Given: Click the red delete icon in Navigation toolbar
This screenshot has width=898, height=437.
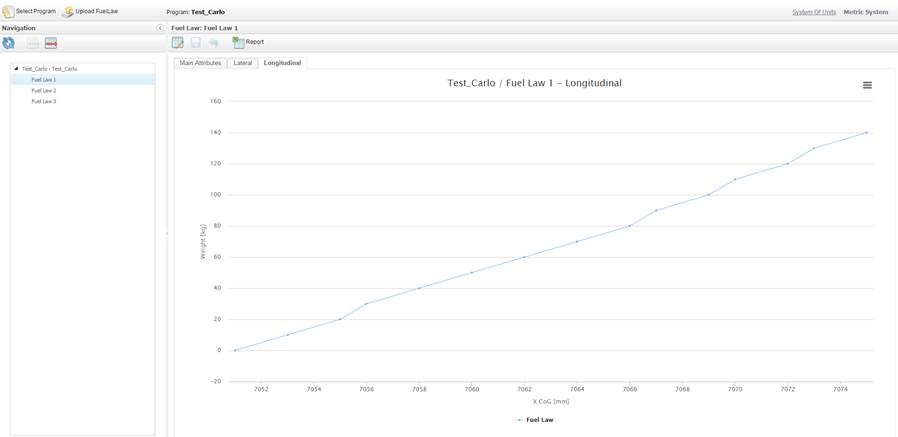Looking at the screenshot, I should coord(51,43).
